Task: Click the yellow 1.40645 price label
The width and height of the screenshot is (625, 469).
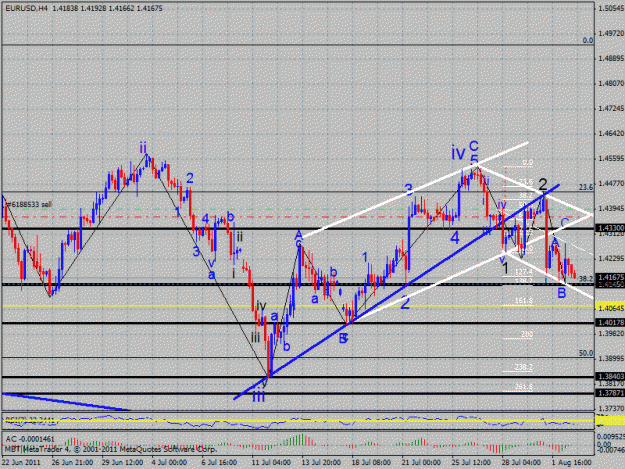Action: [610, 308]
